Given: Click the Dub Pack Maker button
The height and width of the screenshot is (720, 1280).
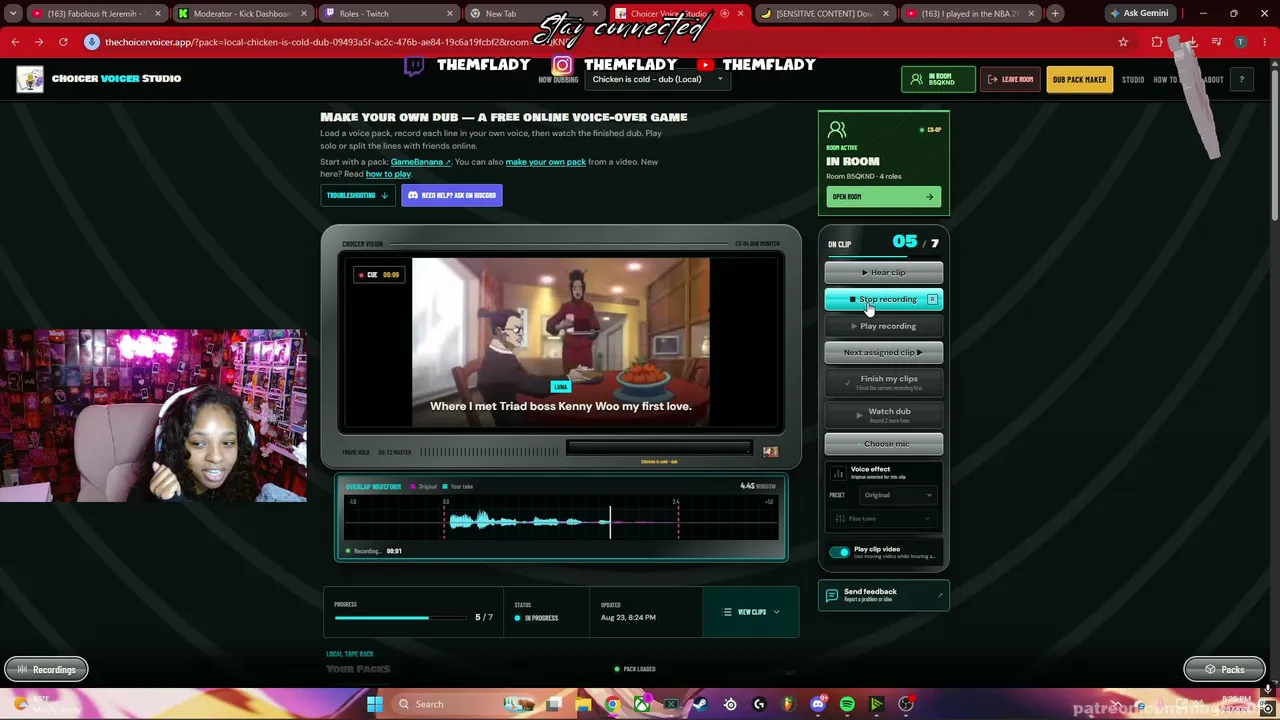Looking at the screenshot, I should pyautogui.click(x=1079, y=79).
